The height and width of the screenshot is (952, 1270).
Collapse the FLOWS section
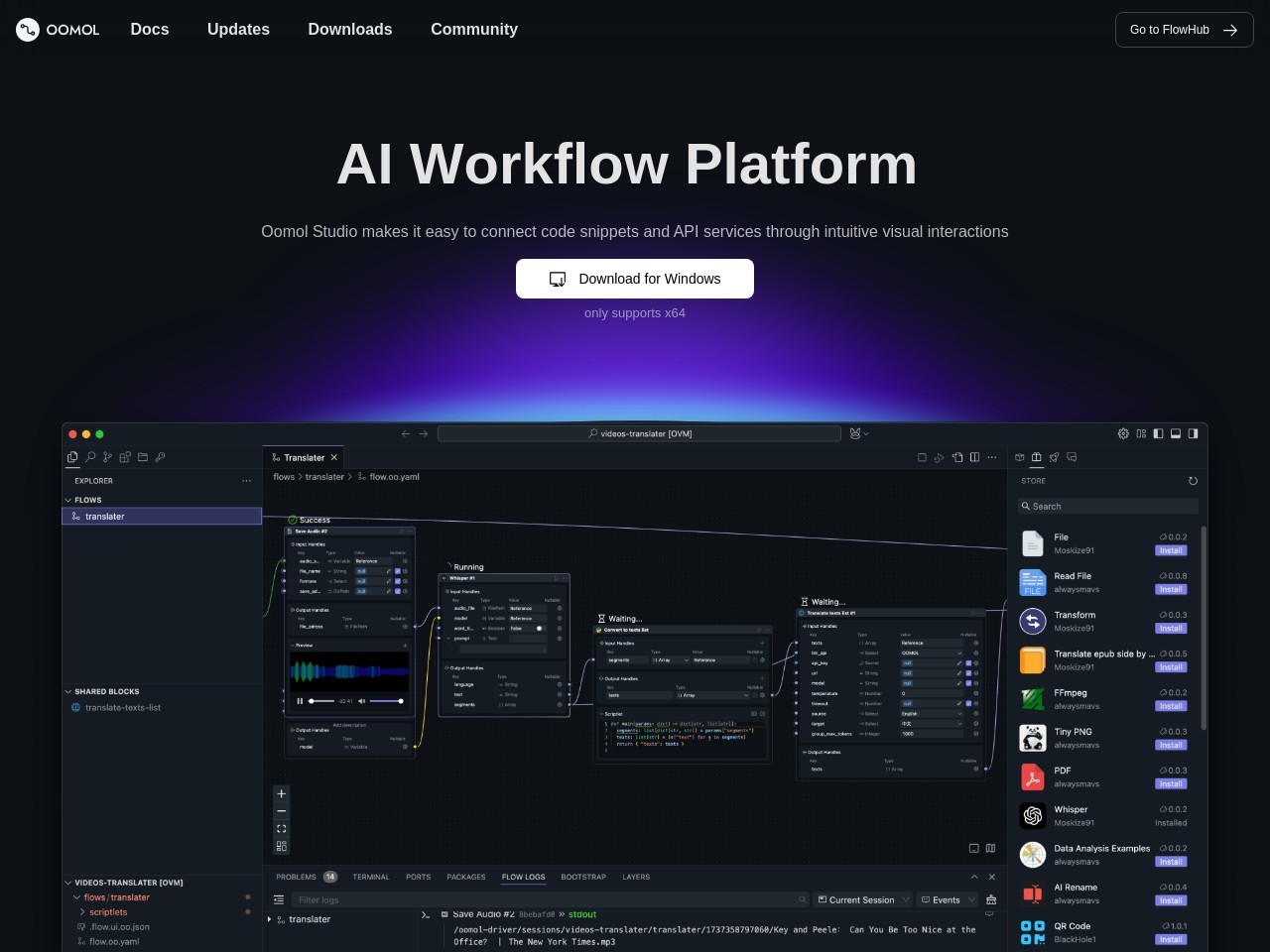click(67, 500)
